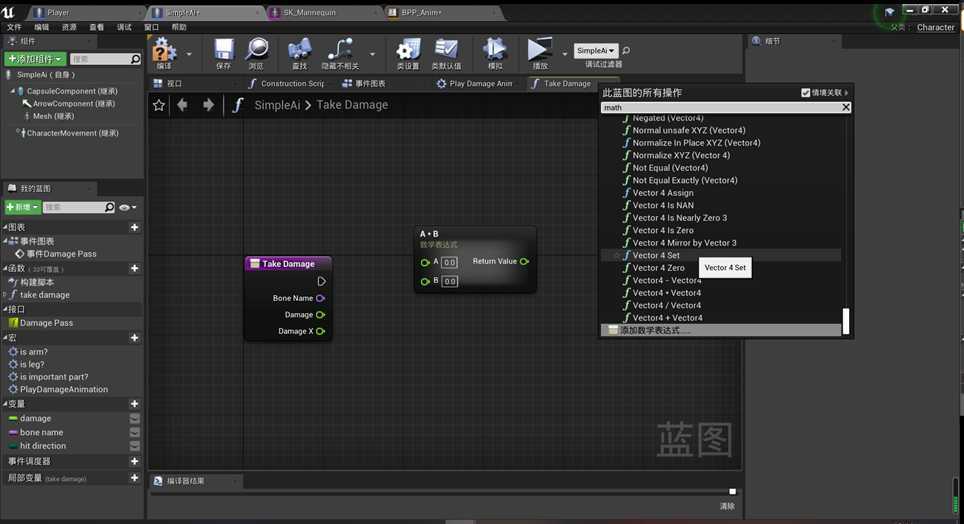Select Vector 4 Is NAN action
Viewport: 964px width, 524px height.
[x=663, y=205]
